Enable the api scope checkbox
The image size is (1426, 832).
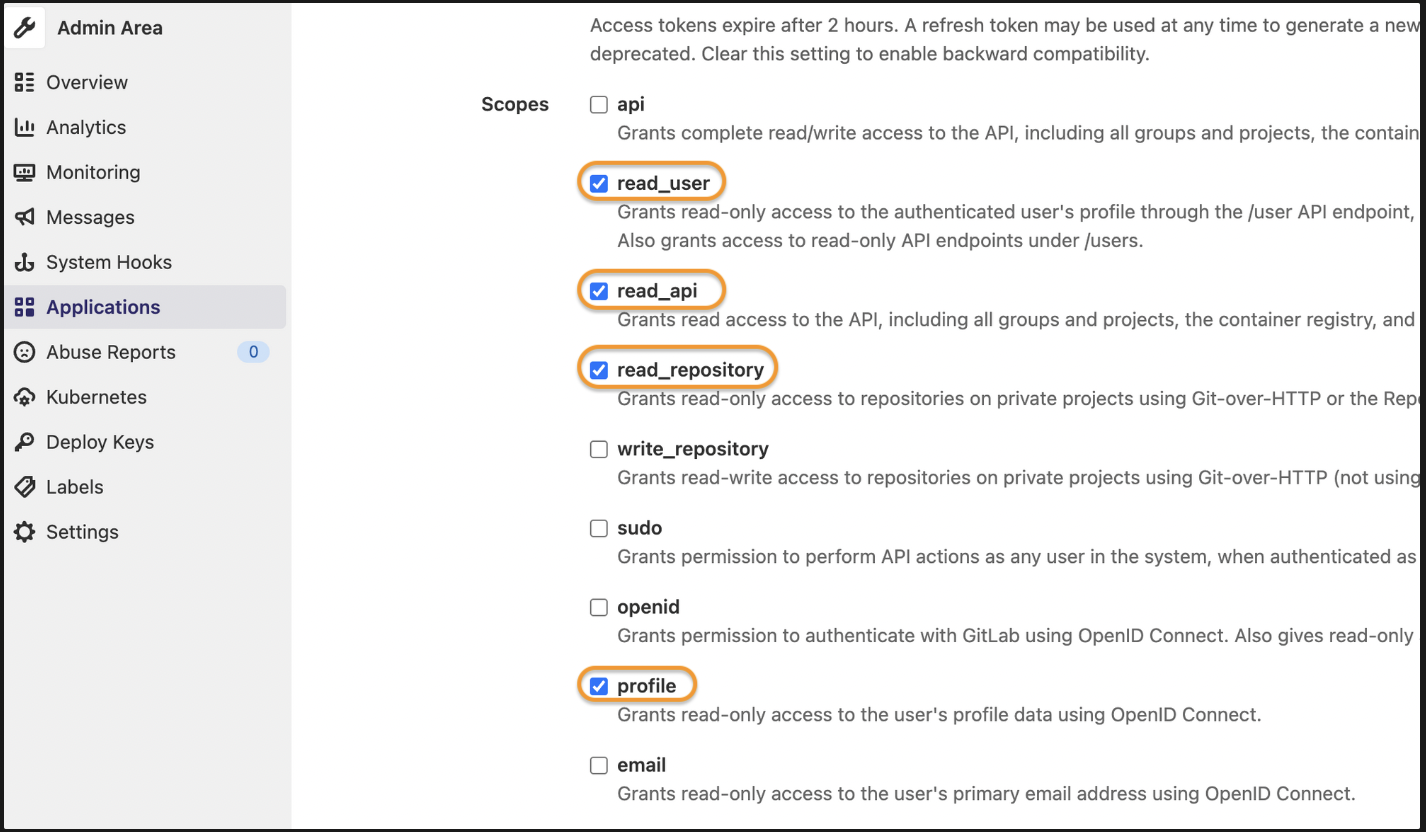coord(599,104)
